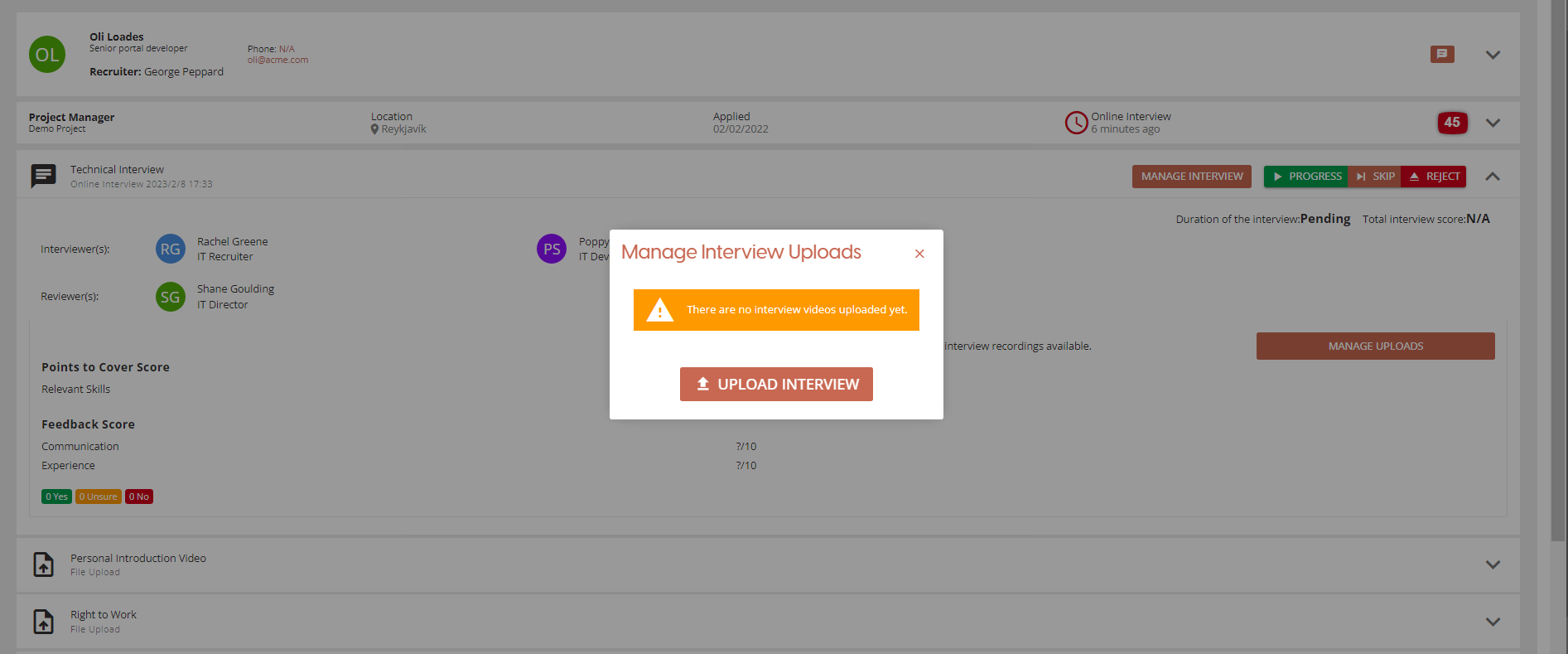The width and height of the screenshot is (1568, 654).
Task: Expand the Project Manager application row
Action: (1493, 123)
